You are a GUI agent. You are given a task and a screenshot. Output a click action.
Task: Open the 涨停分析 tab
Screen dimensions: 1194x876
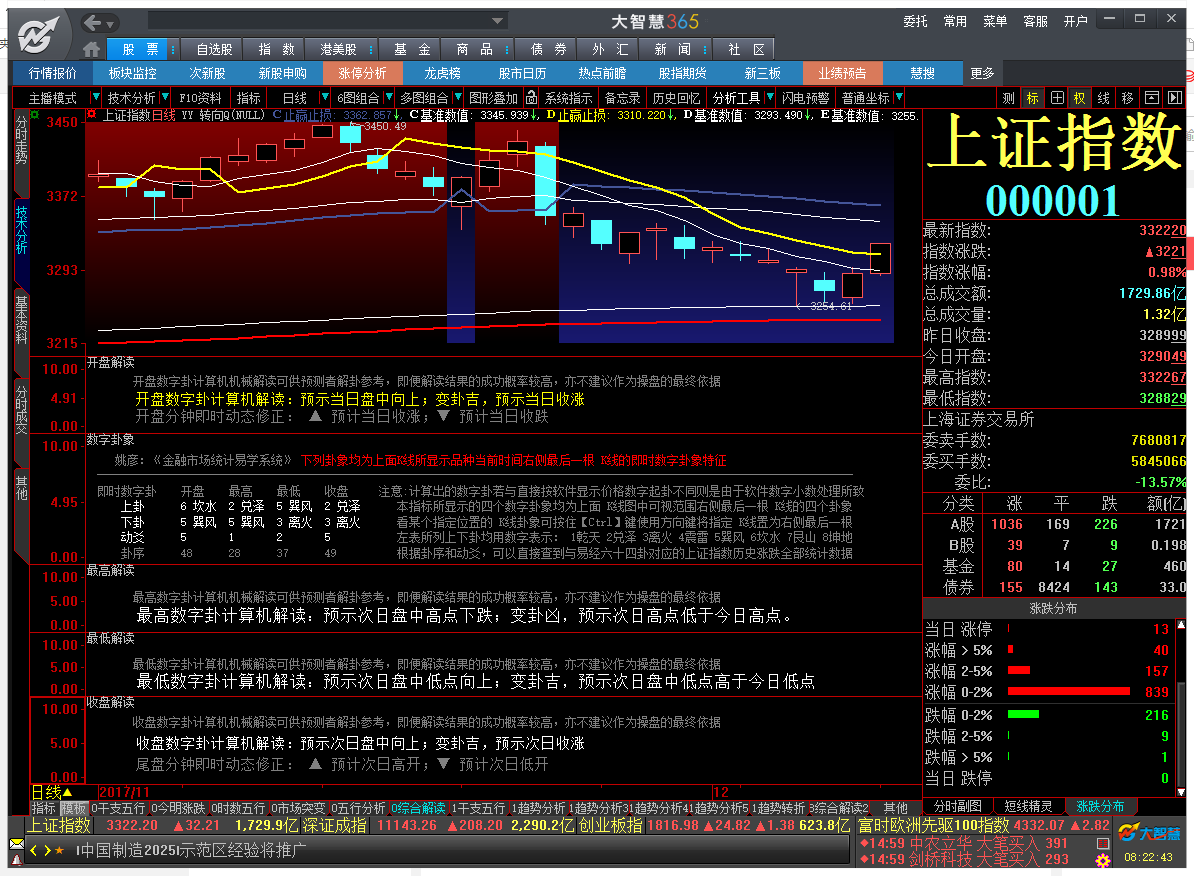362,73
